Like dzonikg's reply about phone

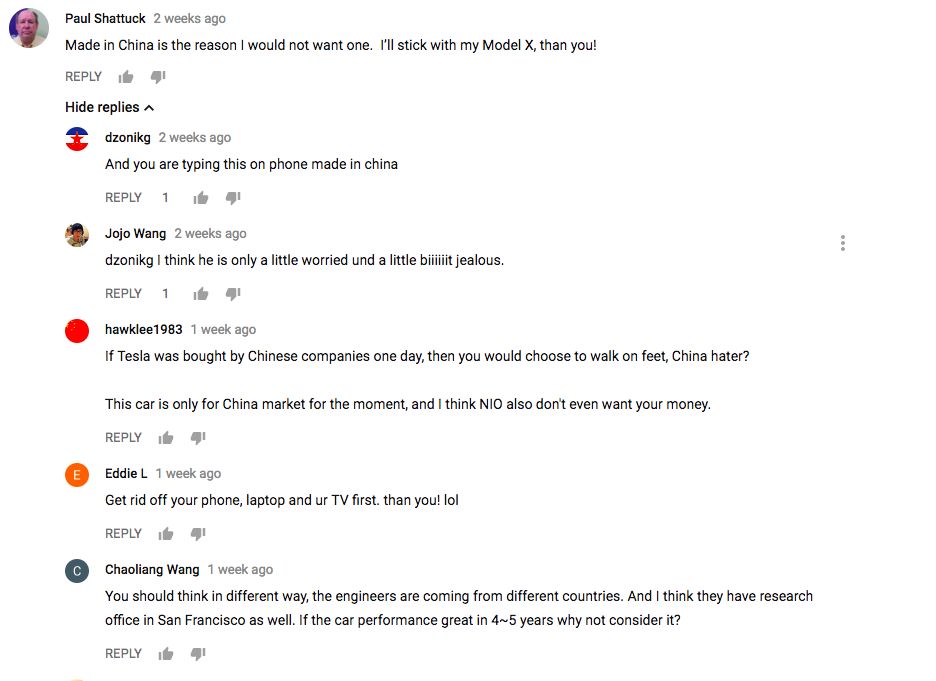coord(201,198)
